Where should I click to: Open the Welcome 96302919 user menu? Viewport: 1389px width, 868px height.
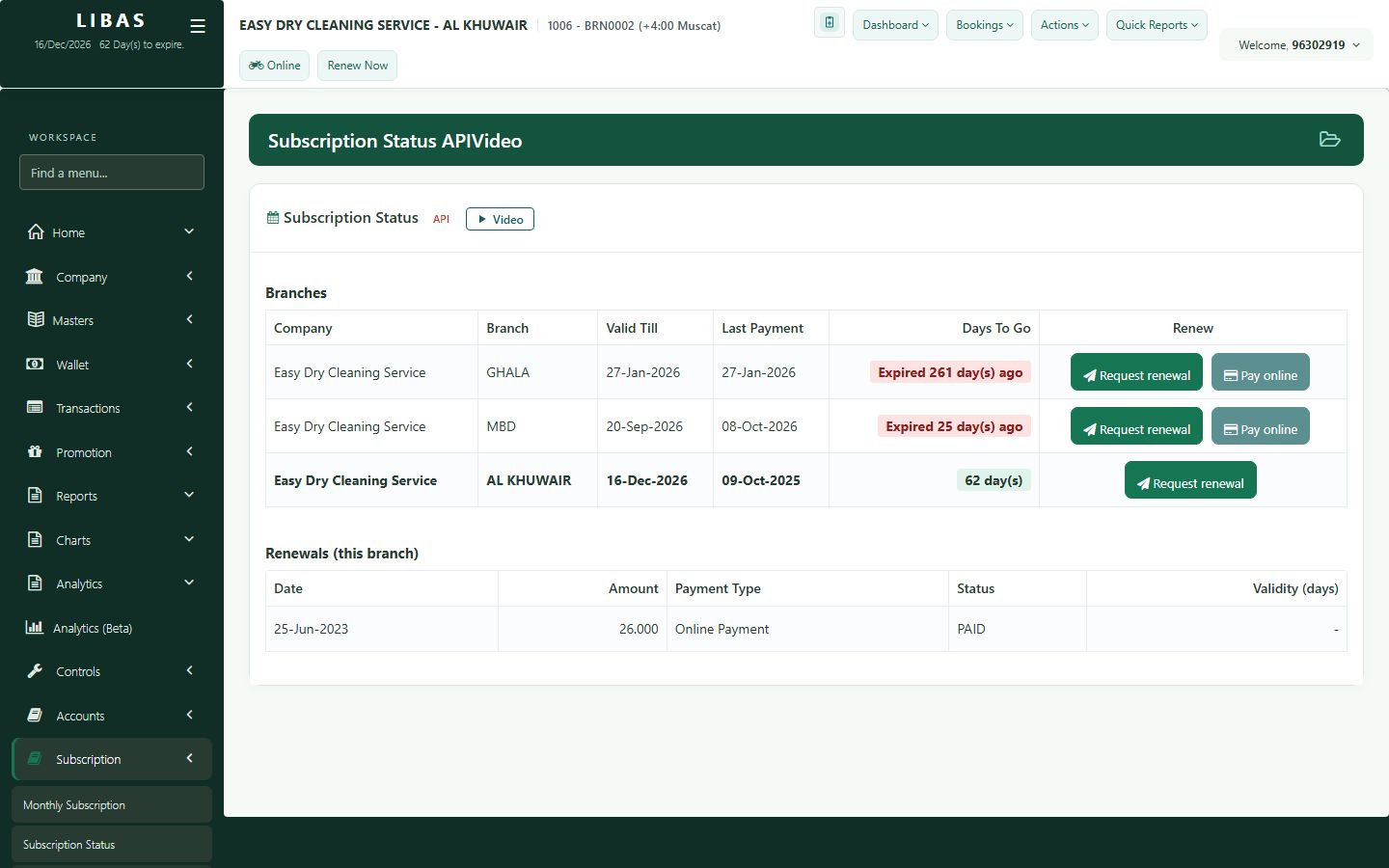pos(1297,44)
